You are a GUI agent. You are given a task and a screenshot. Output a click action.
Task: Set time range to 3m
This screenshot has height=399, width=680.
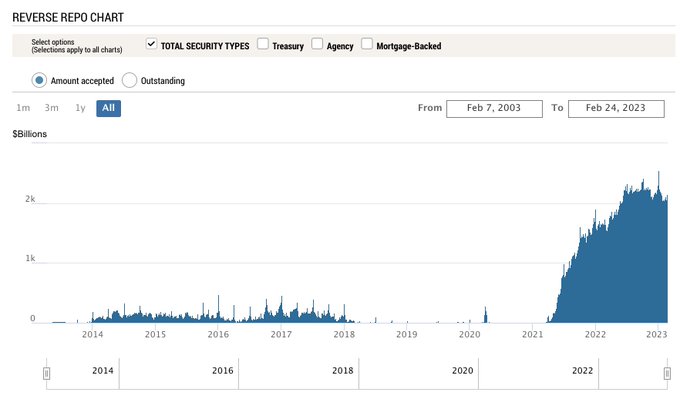click(51, 108)
